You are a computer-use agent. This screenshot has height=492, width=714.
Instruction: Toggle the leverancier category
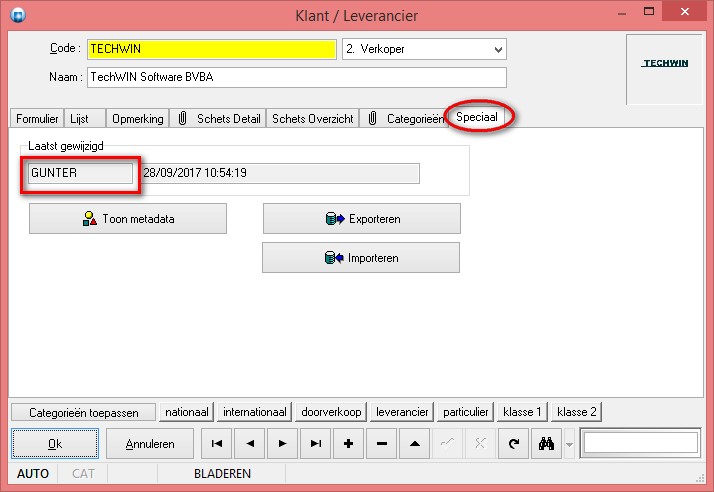402,412
